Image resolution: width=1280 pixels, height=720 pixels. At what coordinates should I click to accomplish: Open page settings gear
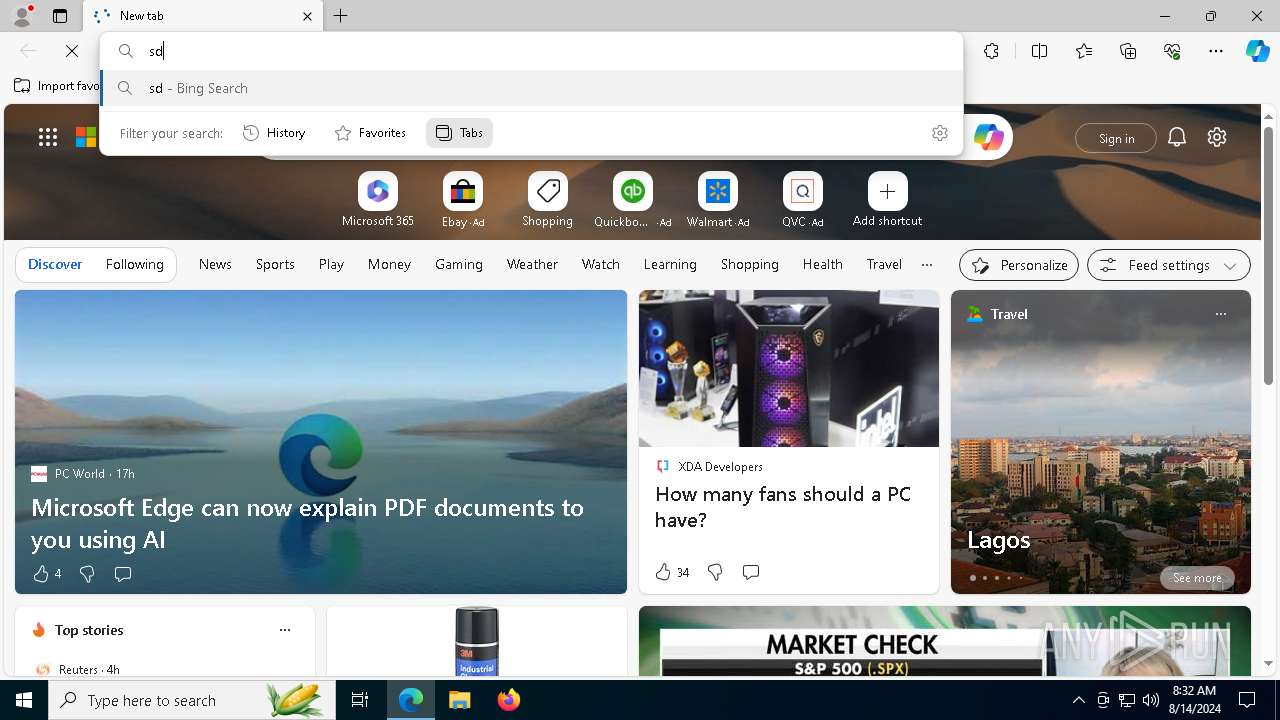pos(1217,138)
